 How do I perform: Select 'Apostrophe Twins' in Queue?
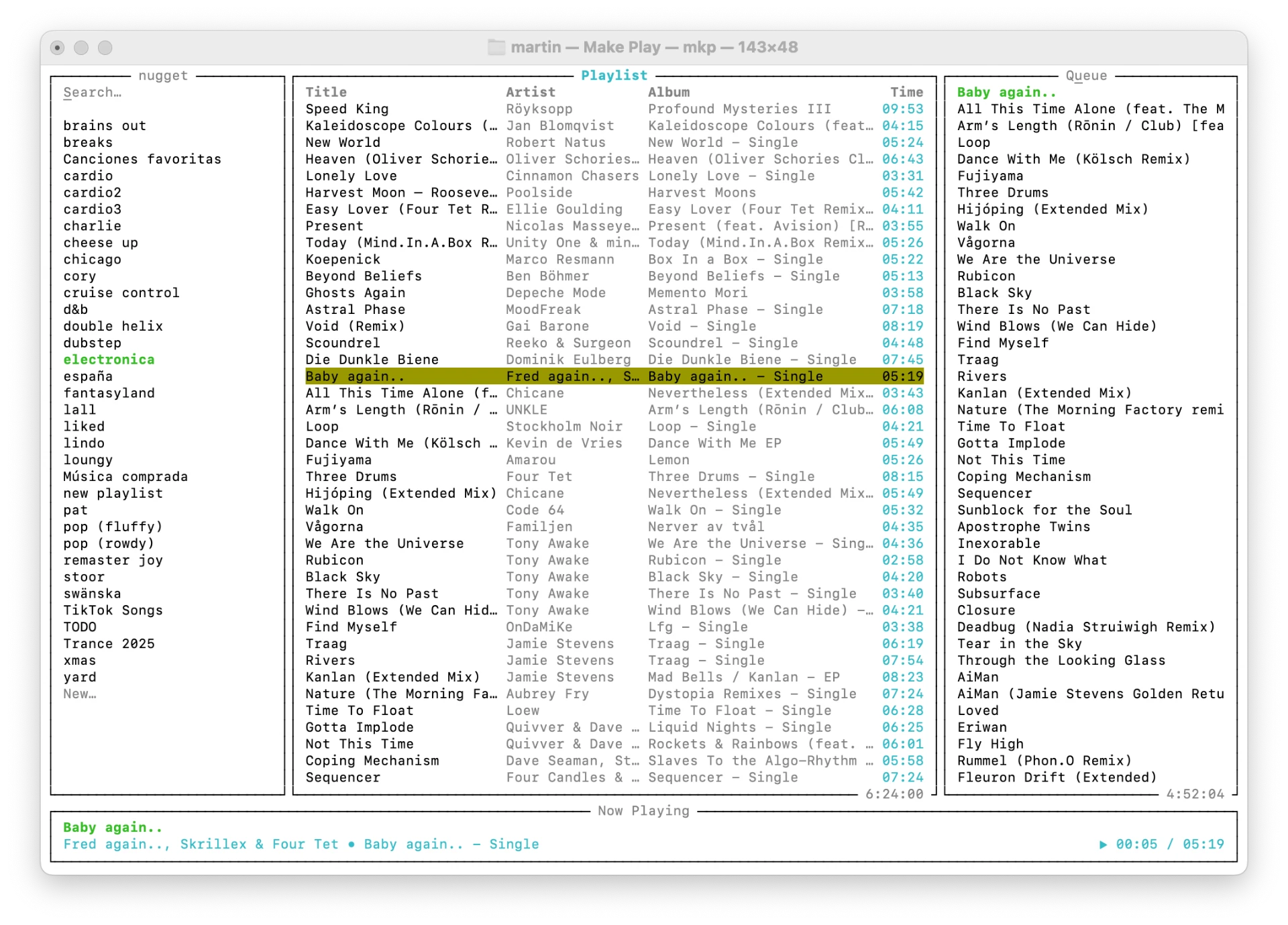(1024, 527)
